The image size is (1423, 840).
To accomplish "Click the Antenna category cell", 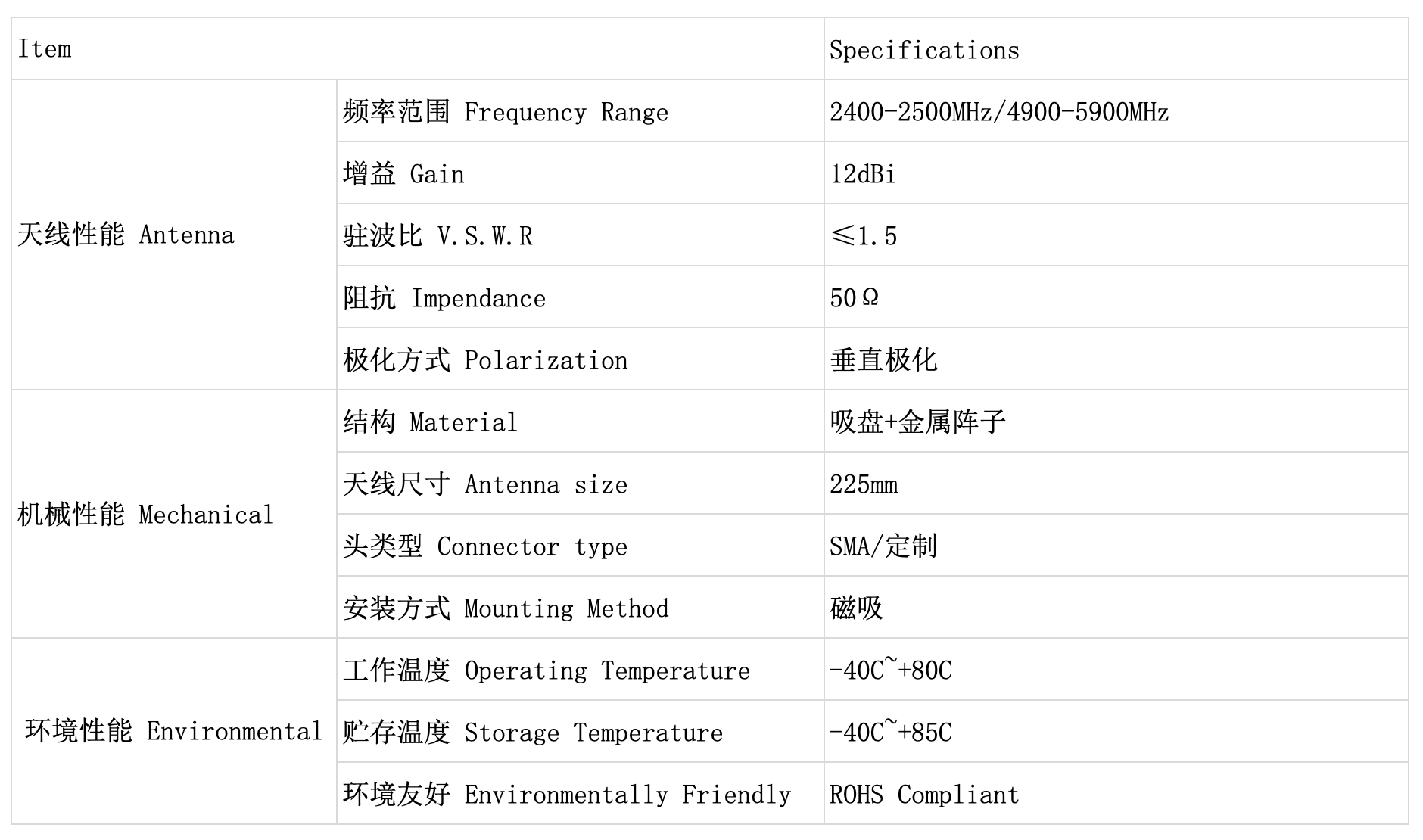I will [174, 235].
